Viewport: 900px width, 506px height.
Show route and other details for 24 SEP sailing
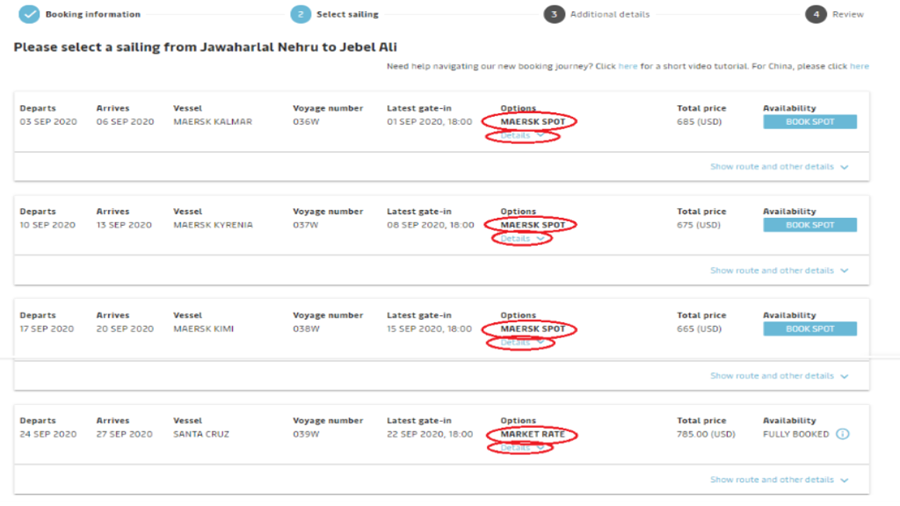tap(779, 480)
